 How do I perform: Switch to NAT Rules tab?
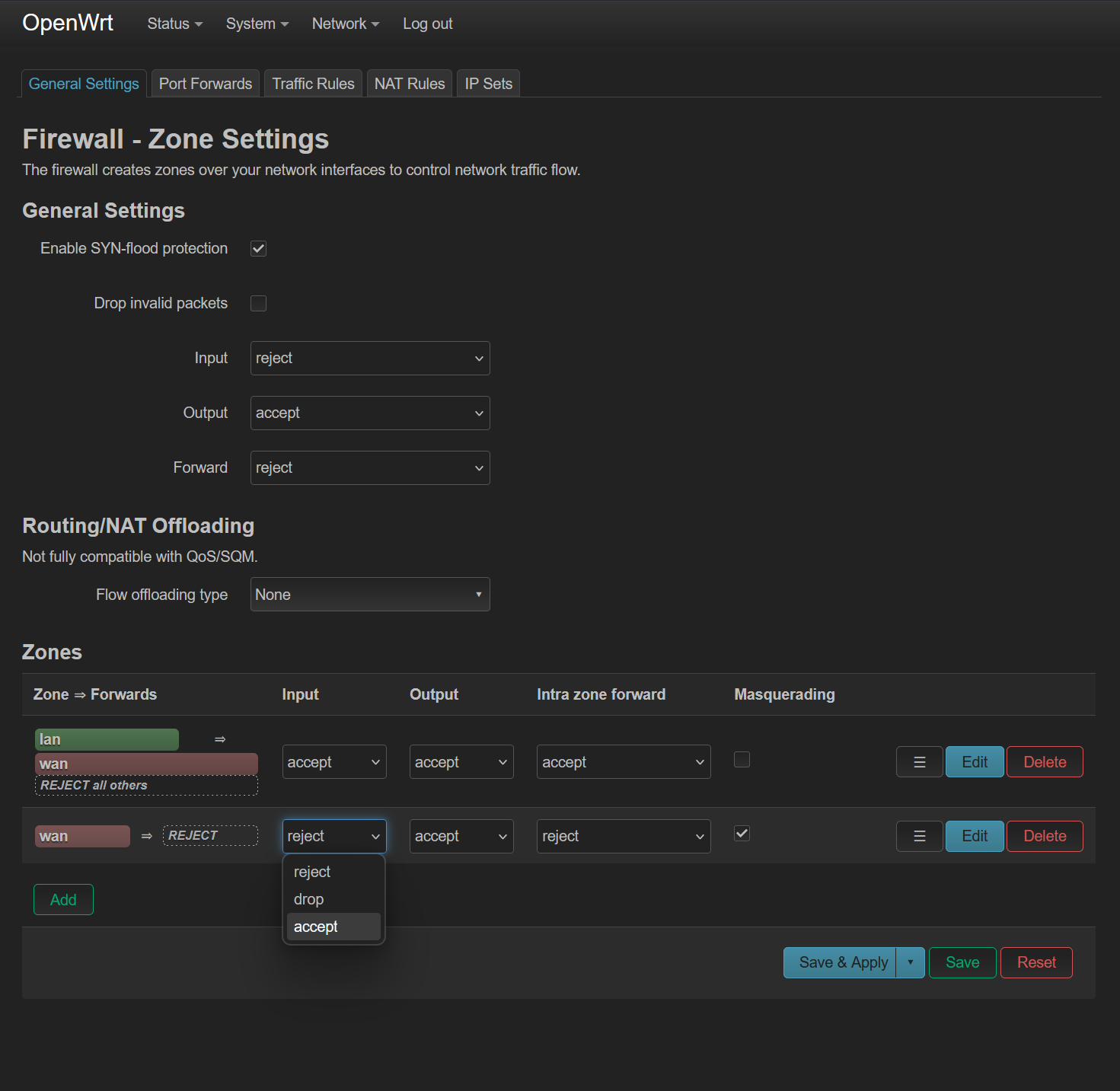point(410,84)
